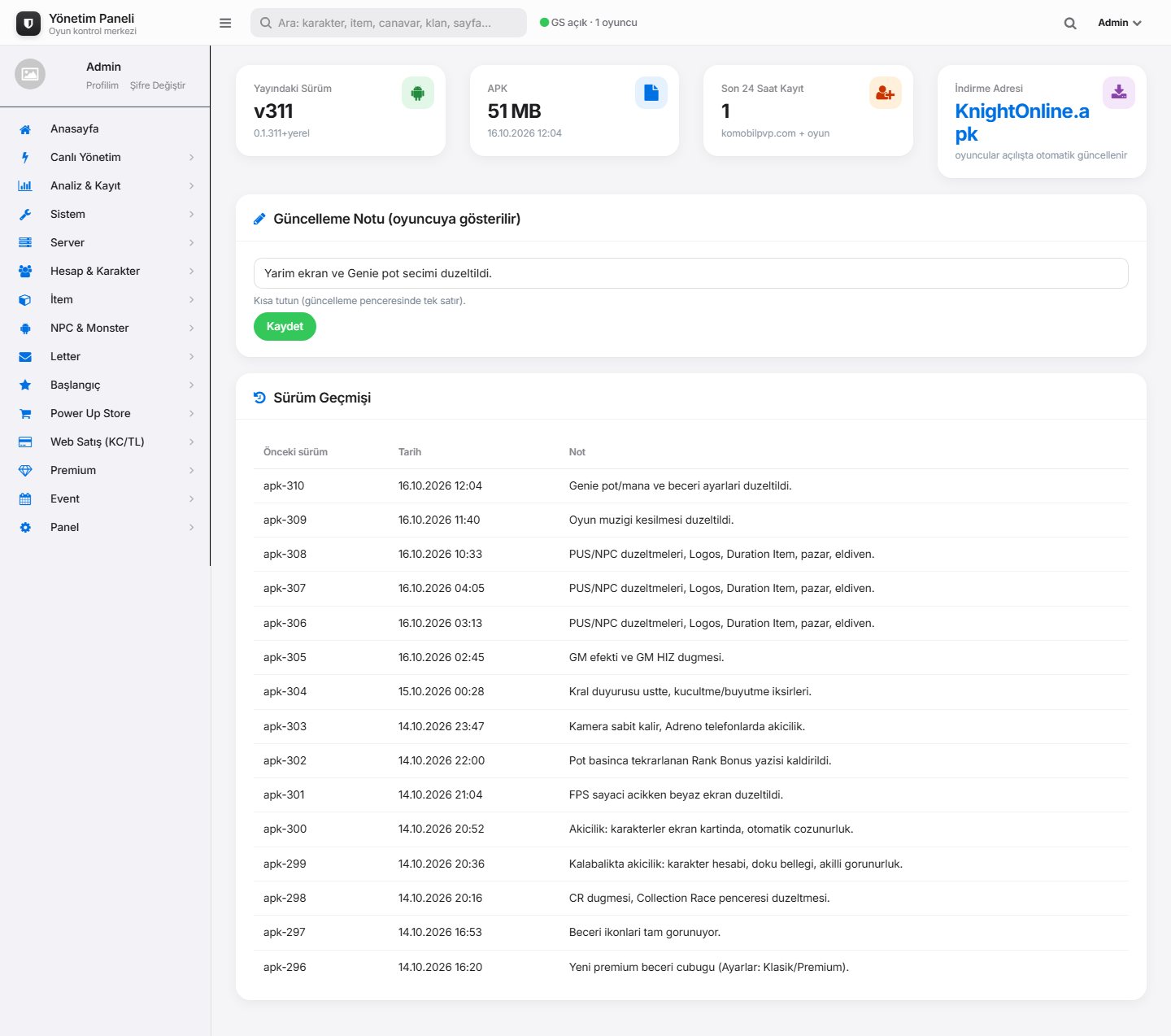The height and width of the screenshot is (1036, 1171).
Task: Click the shield logo icon of Yönetim Paneli
Action: click(x=28, y=24)
